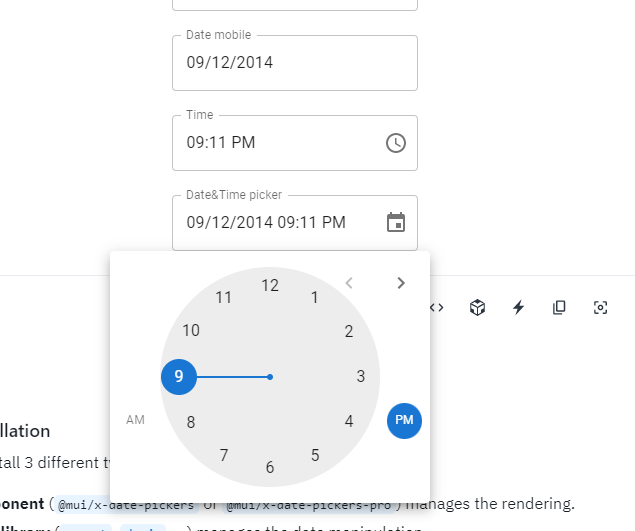
Task: Go to next clock view arrow
Action: (401, 283)
